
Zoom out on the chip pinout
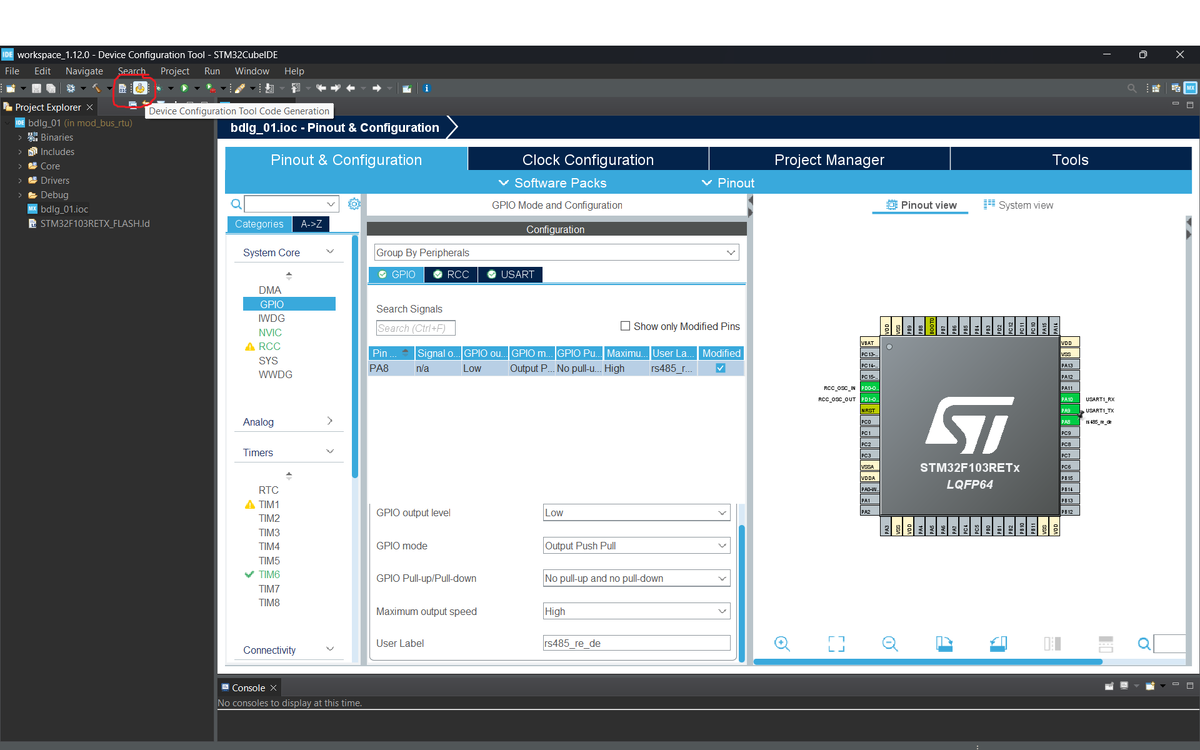pos(890,644)
